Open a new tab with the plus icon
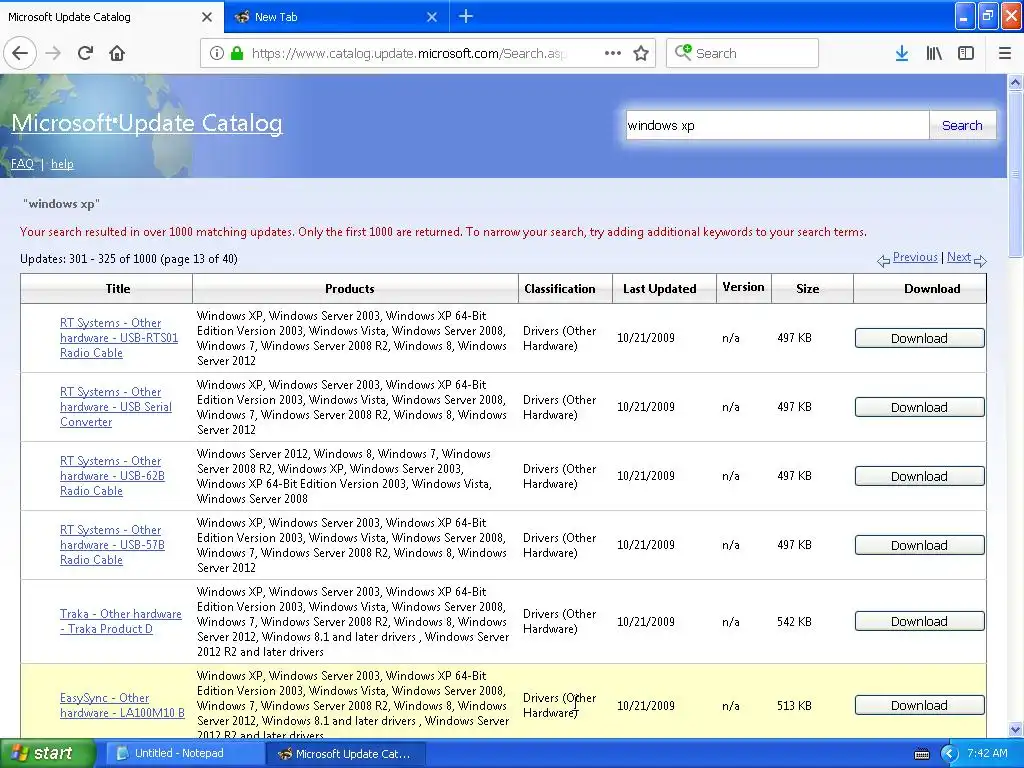The height and width of the screenshot is (768, 1024). click(466, 17)
